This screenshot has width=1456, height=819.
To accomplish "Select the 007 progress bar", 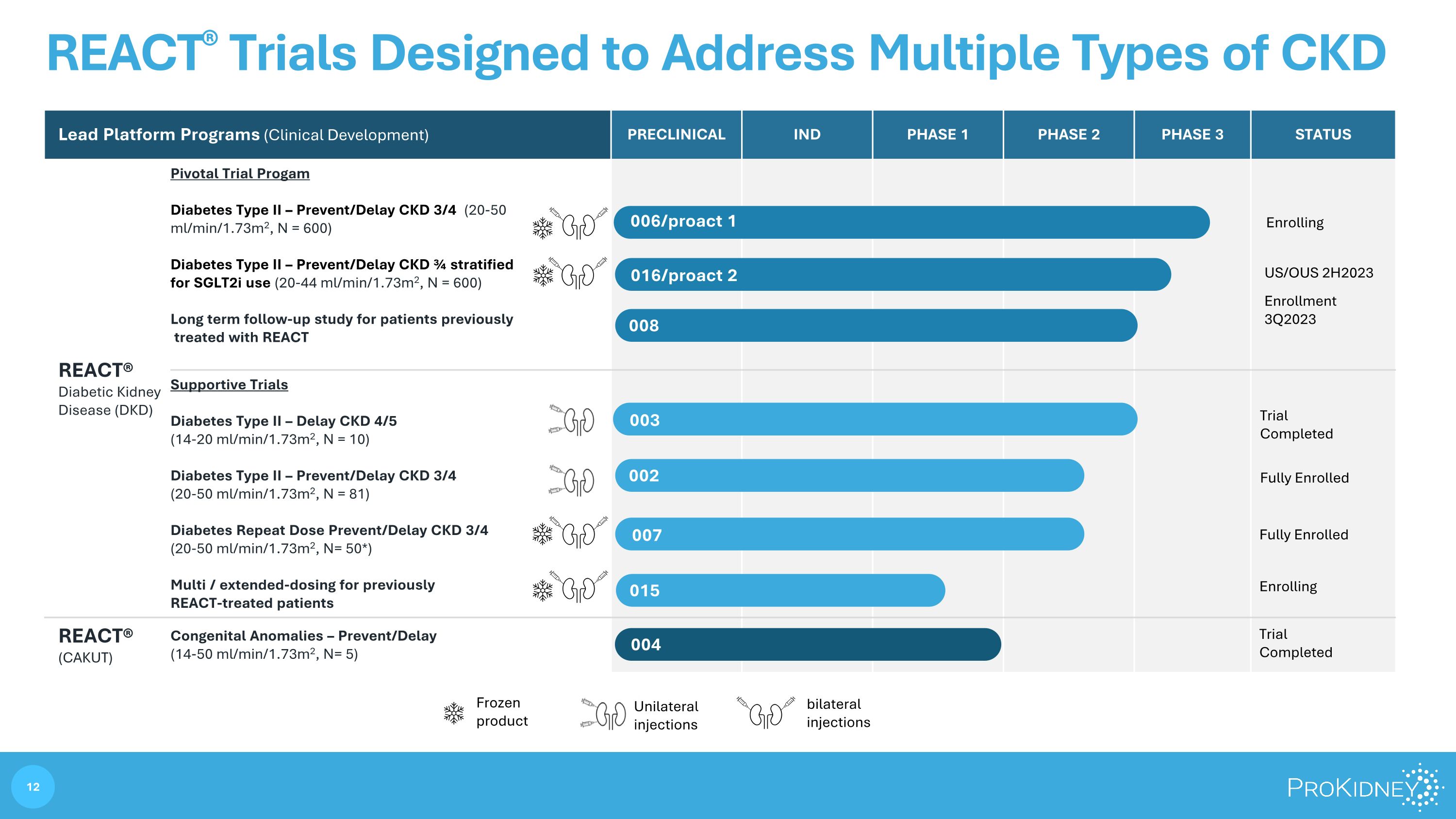I will pyautogui.click(x=849, y=534).
